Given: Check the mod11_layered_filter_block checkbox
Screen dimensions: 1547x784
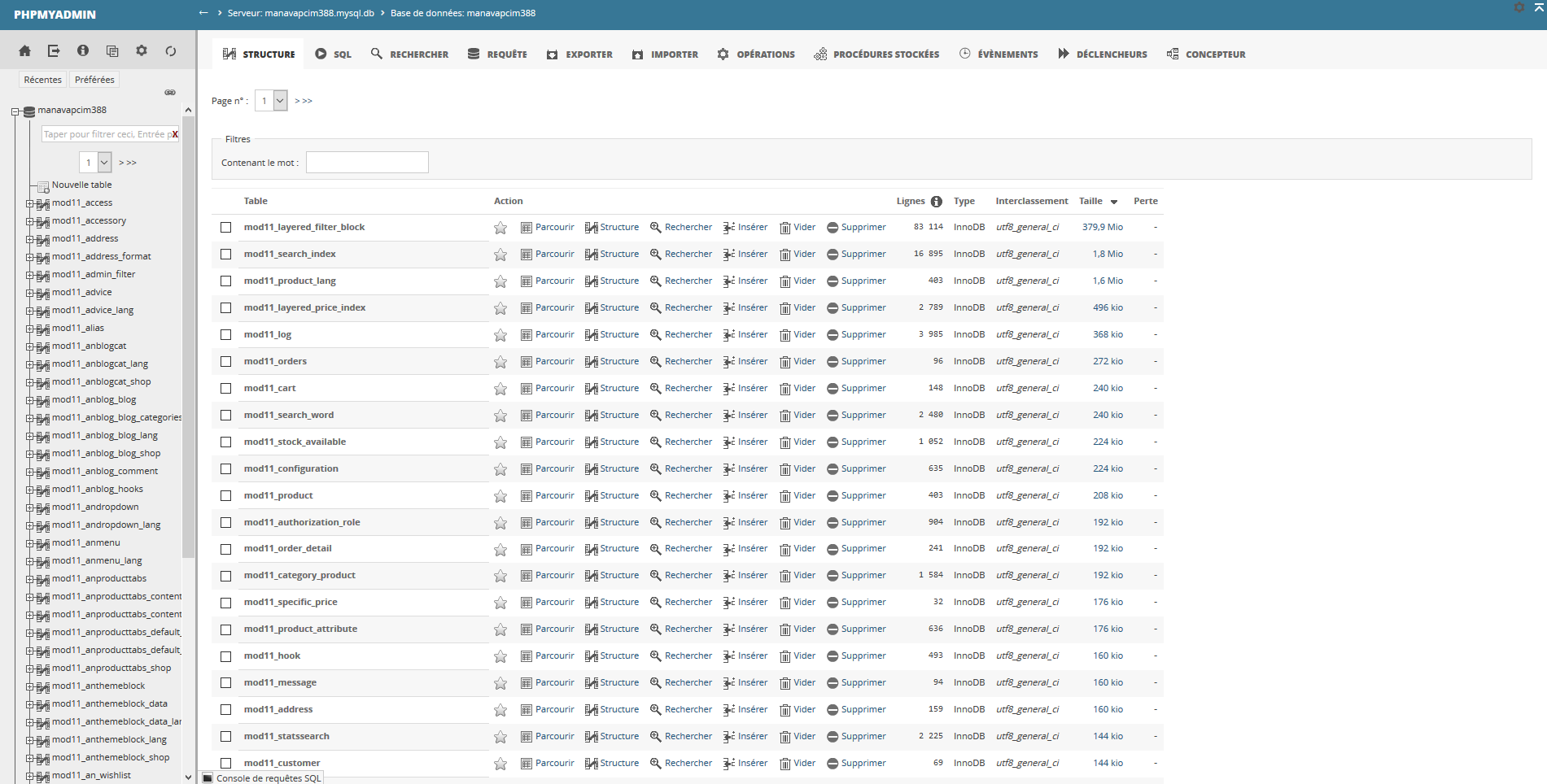Looking at the screenshot, I should (x=226, y=228).
